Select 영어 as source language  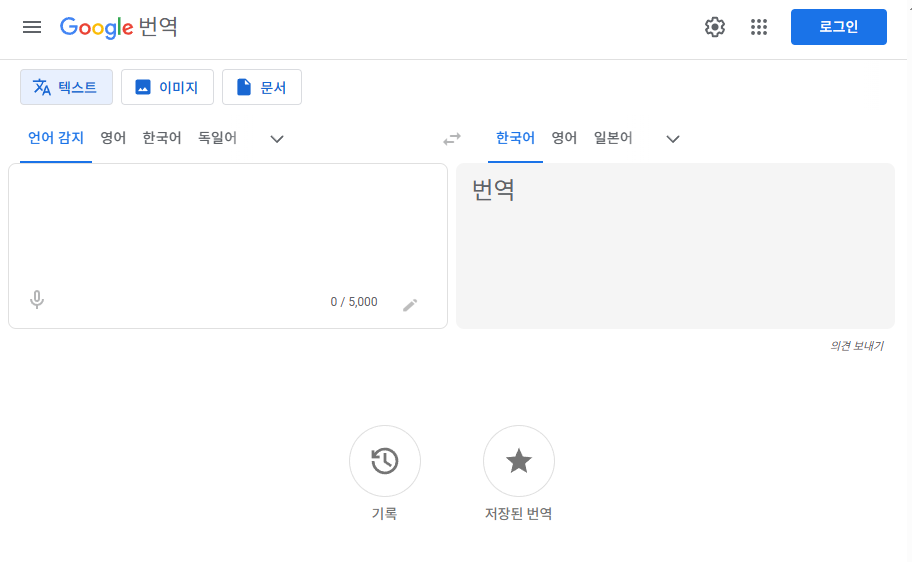pyautogui.click(x=113, y=138)
